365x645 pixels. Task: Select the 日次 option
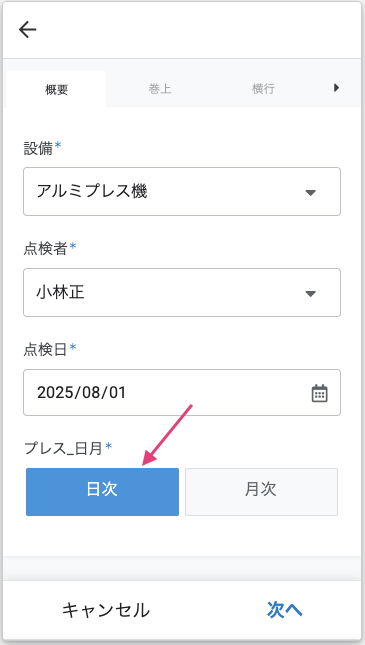[102, 492]
